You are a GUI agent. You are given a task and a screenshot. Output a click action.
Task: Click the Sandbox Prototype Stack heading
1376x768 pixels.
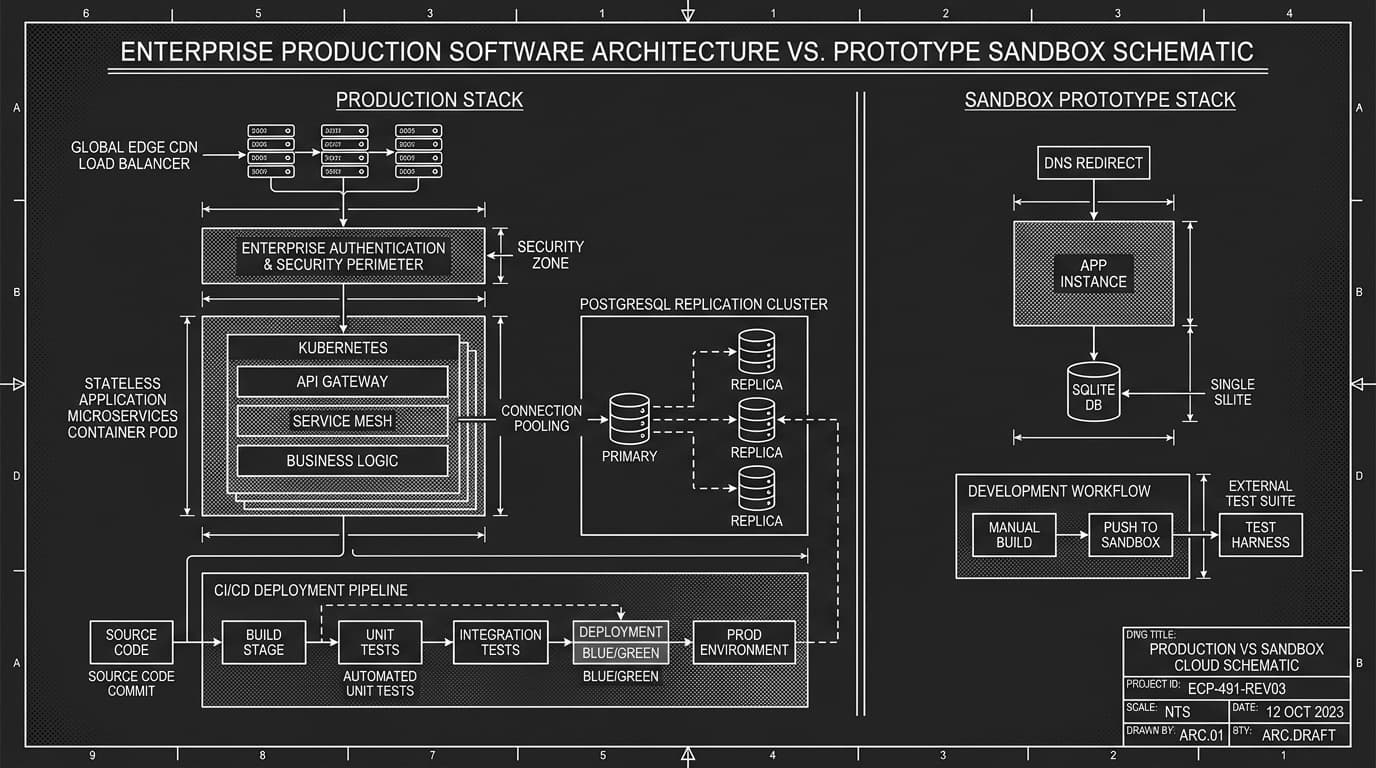(1100, 100)
